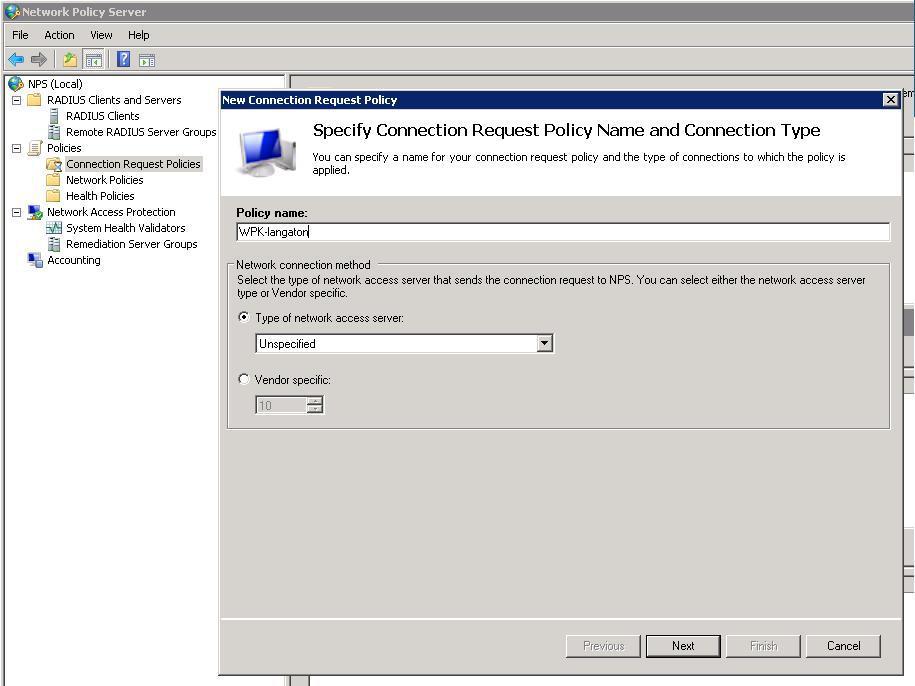This screenshot has height=686, width=915.
Task: Select Network Access Protection tree label
Action: point(111,212)
